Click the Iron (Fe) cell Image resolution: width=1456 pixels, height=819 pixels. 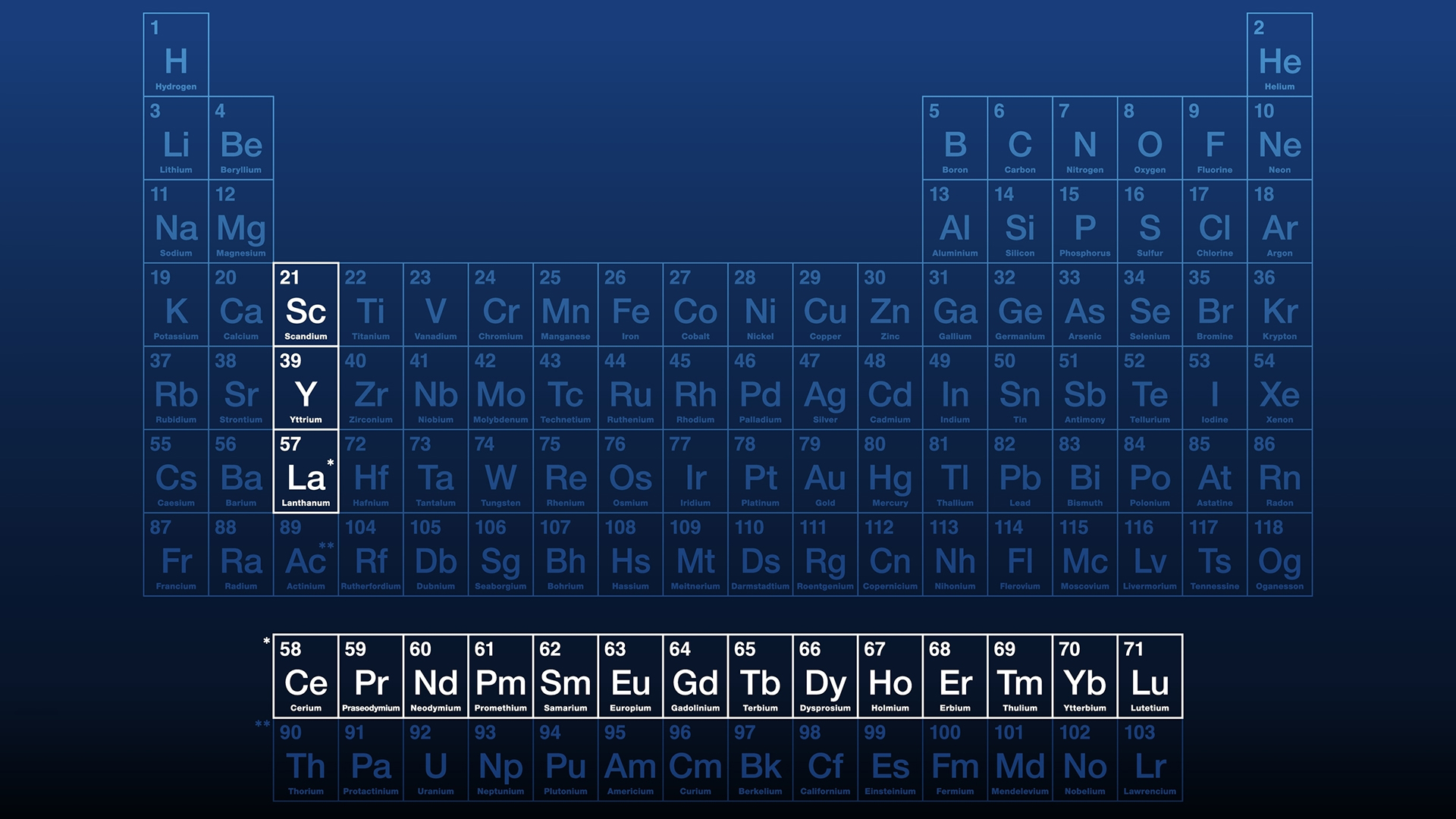pos(630,305)
